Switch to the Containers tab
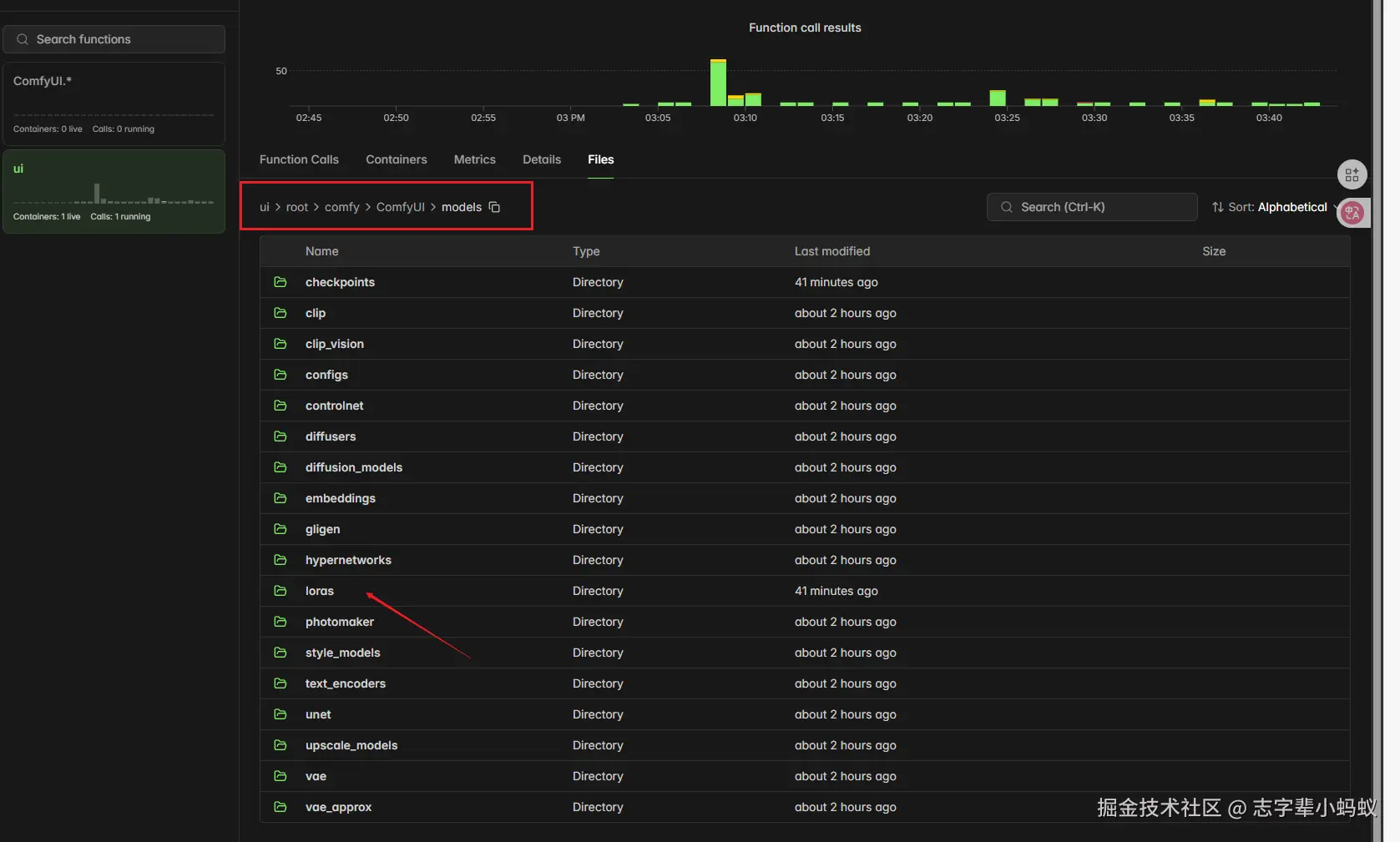Screen dimensions: 1400x842 click(x=397, y=159)
